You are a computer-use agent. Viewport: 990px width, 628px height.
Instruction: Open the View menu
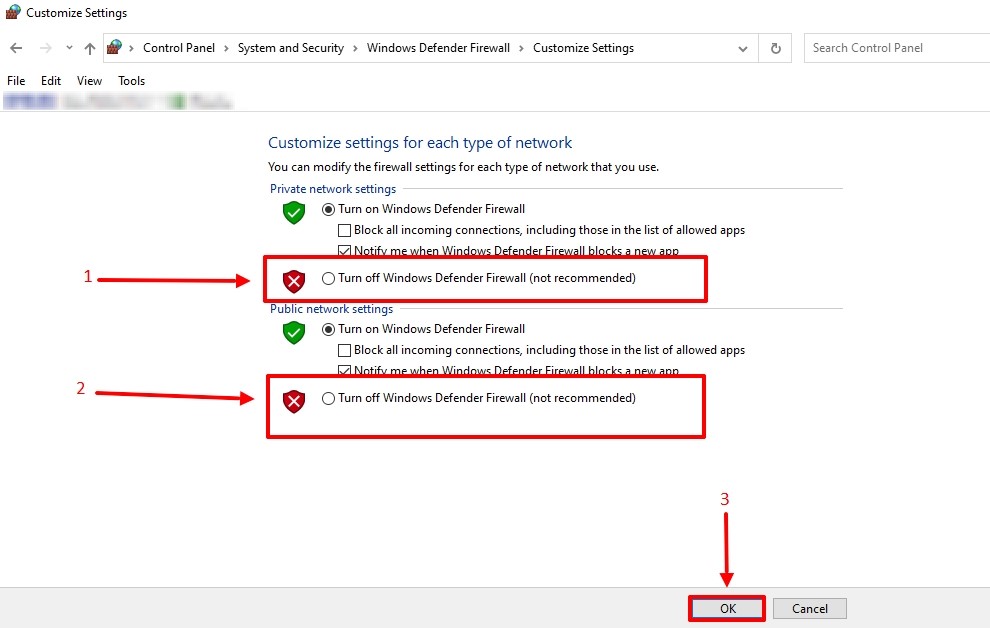coord(89,81)
